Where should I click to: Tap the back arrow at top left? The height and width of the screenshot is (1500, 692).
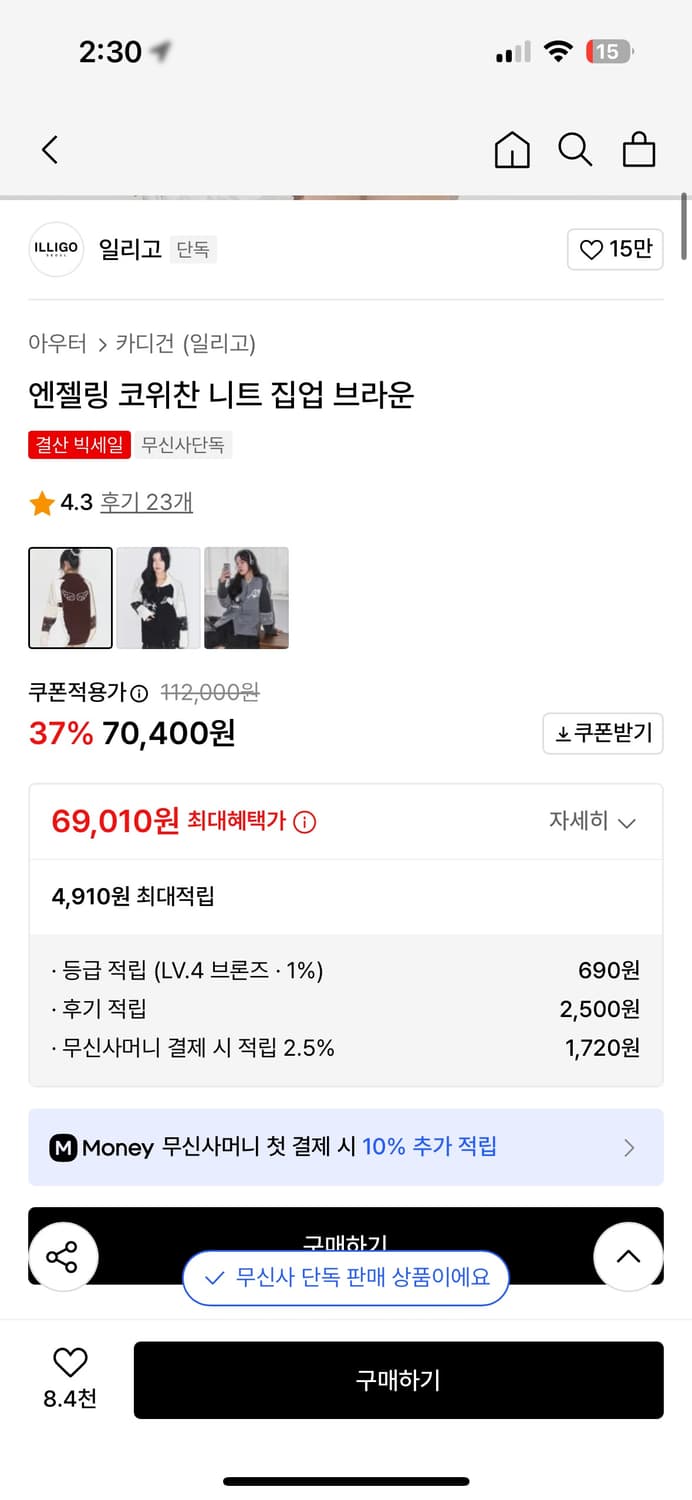coord(50,148)
